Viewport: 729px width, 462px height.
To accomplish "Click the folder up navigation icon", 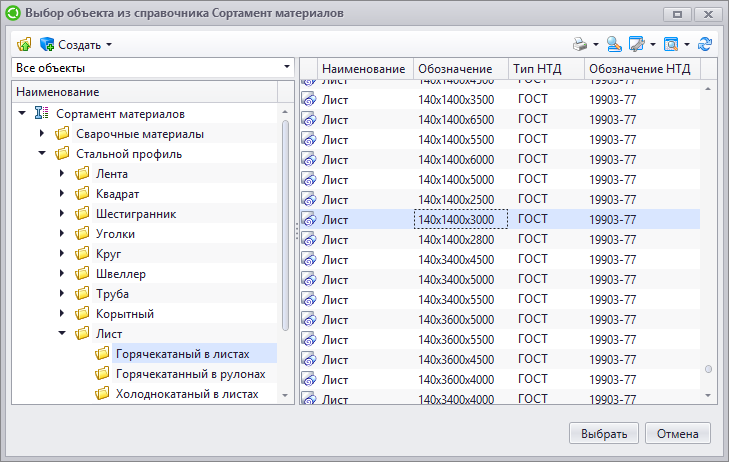I will pos(24,45).
